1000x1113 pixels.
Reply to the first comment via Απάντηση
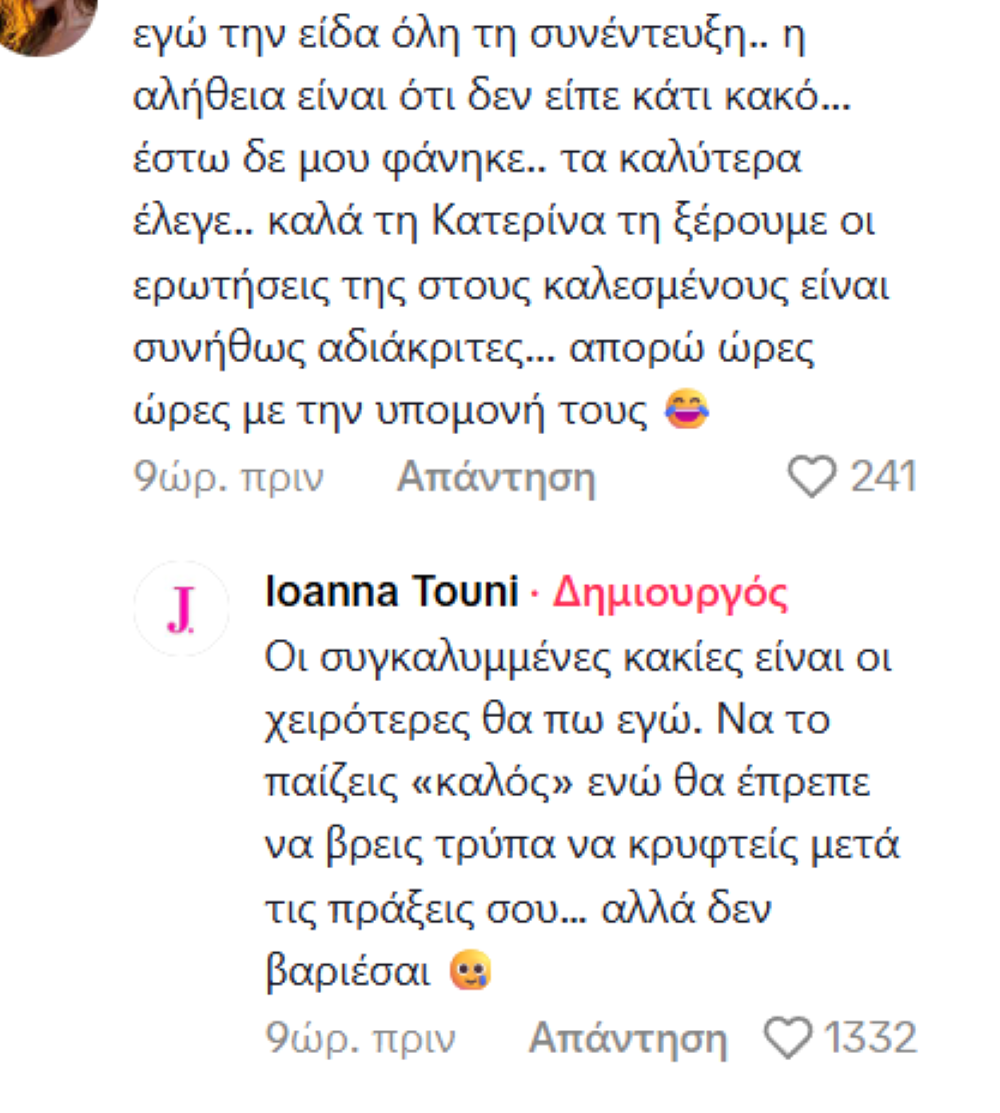point(496,479)
